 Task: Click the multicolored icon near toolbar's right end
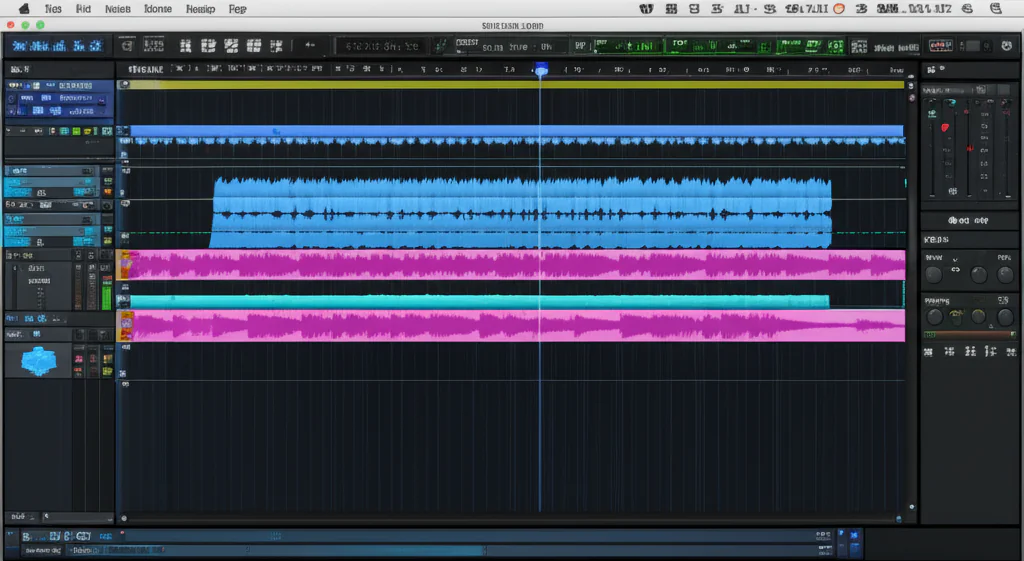[941, 46]
